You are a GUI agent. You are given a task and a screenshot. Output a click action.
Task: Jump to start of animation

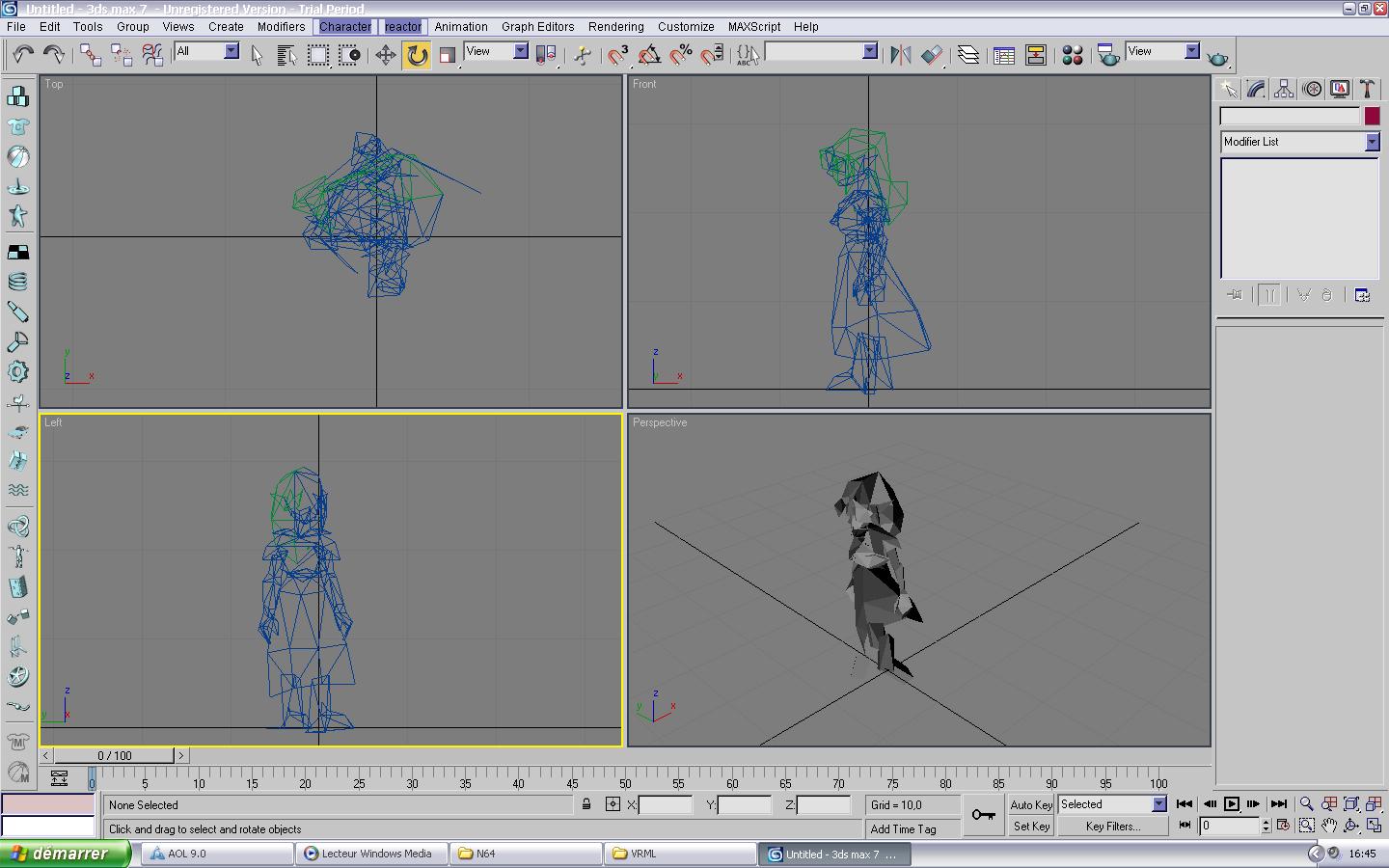pyautogui.click(x=1185, y=803)
